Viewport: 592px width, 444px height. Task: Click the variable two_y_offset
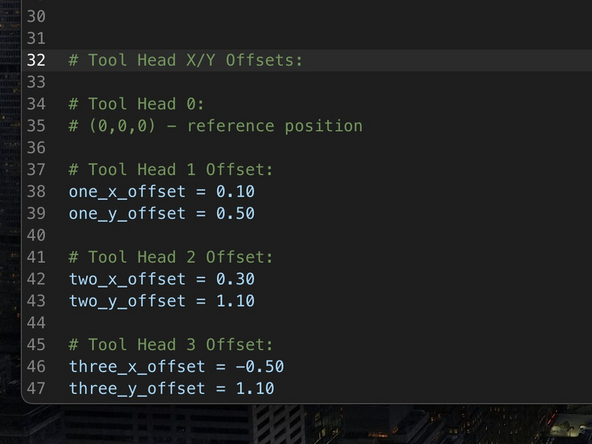pos(127,301)
